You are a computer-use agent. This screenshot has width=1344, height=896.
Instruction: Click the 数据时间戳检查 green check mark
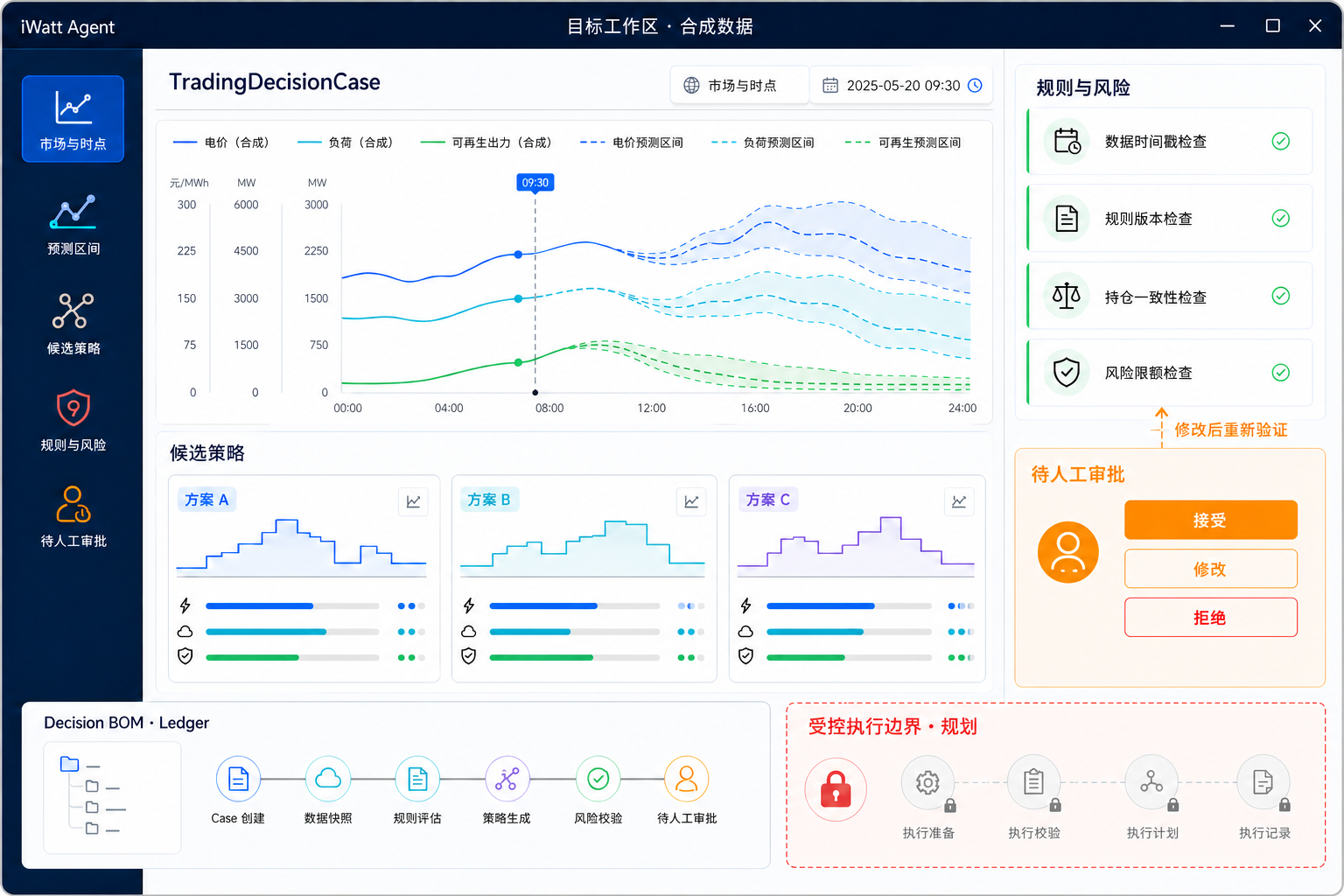[x=1280, y=142]
